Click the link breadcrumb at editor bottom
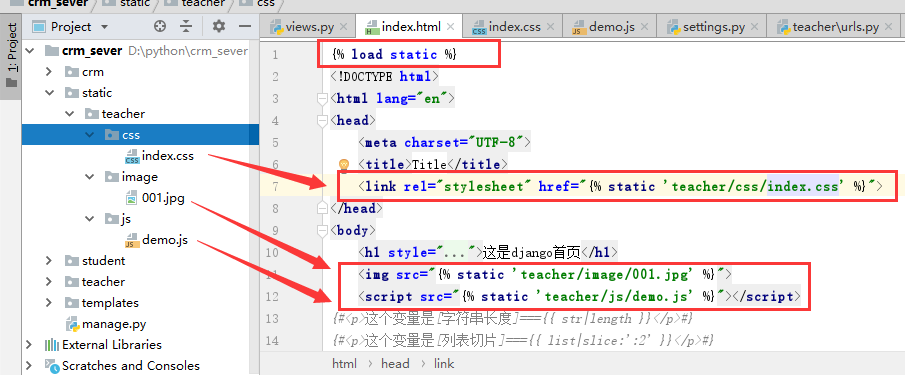 coord(444,363)
